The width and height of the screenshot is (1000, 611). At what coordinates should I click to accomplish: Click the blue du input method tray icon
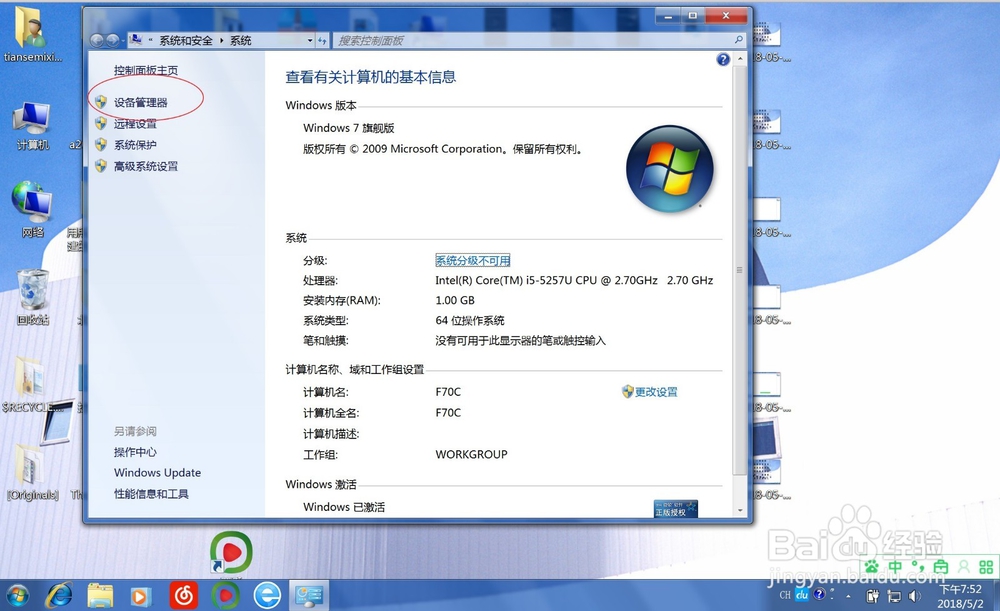coord(802,594)
